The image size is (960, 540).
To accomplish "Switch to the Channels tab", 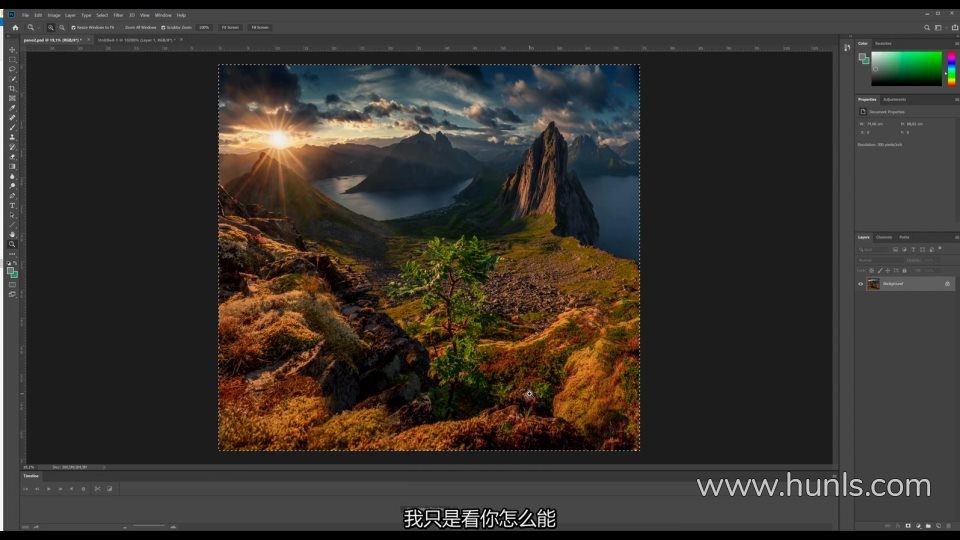I will tap(883, 237).
